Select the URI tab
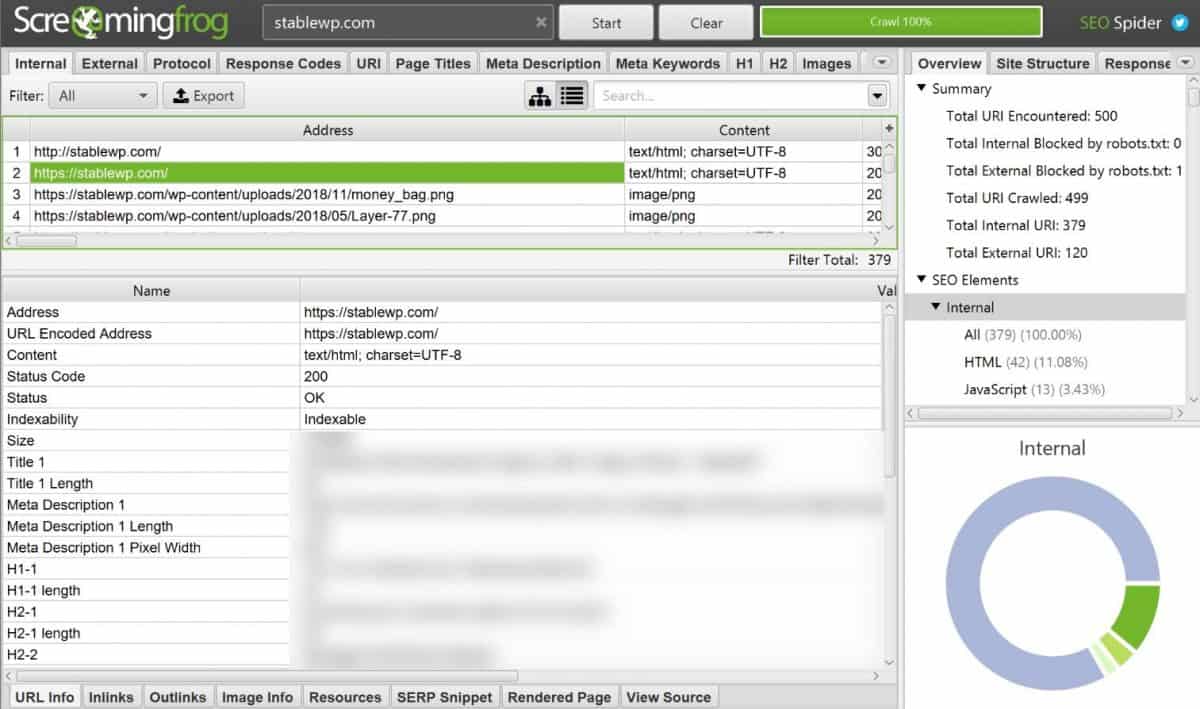This screenshot has width=1200, height=709. click(368, 63)
